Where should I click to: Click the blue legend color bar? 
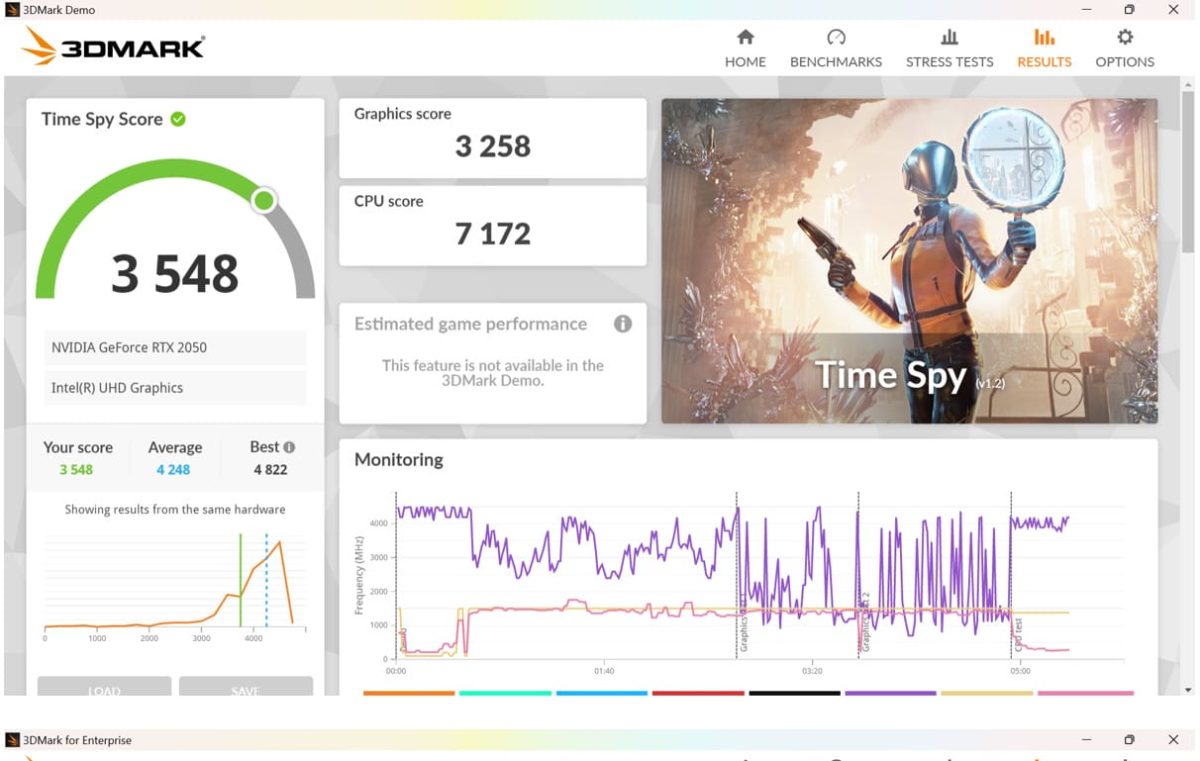[602, 692]
